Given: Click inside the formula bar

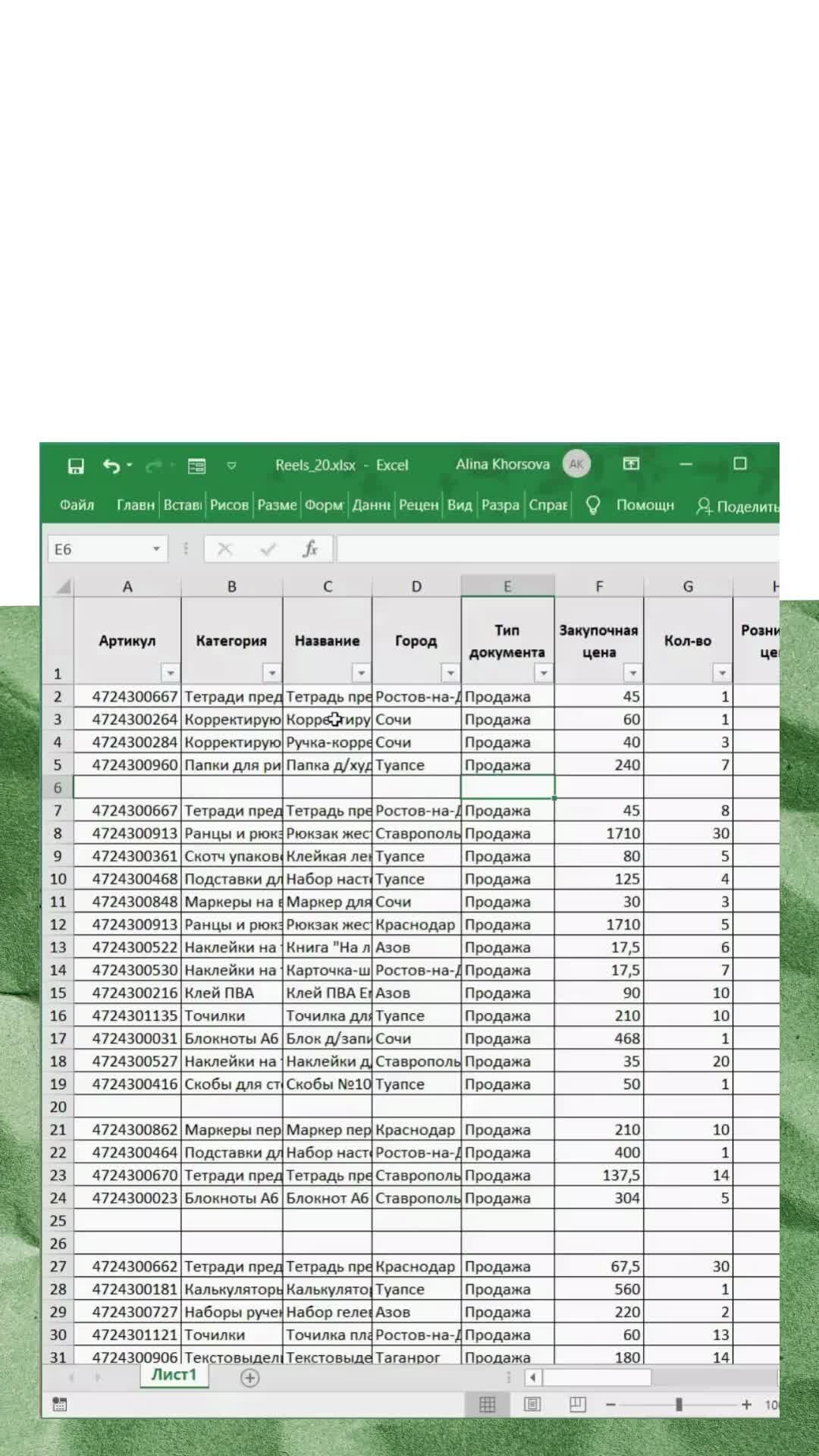Looking at the screenshot, I should point(558,549).
